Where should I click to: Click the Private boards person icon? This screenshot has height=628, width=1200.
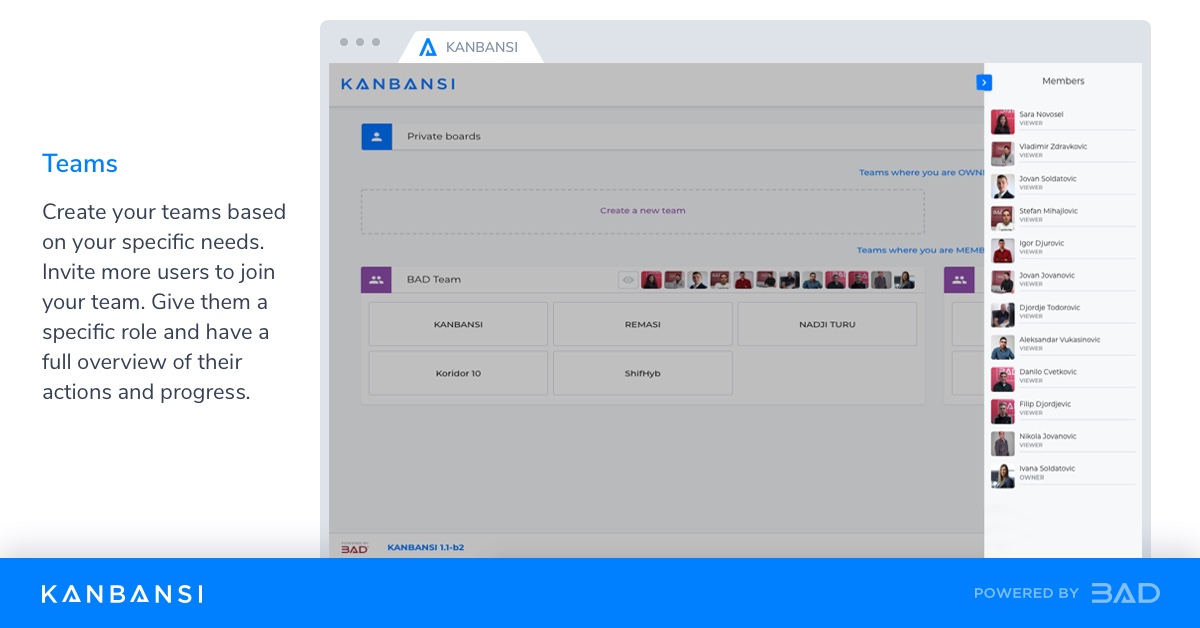pyautogui.click(x=376, y=136)
